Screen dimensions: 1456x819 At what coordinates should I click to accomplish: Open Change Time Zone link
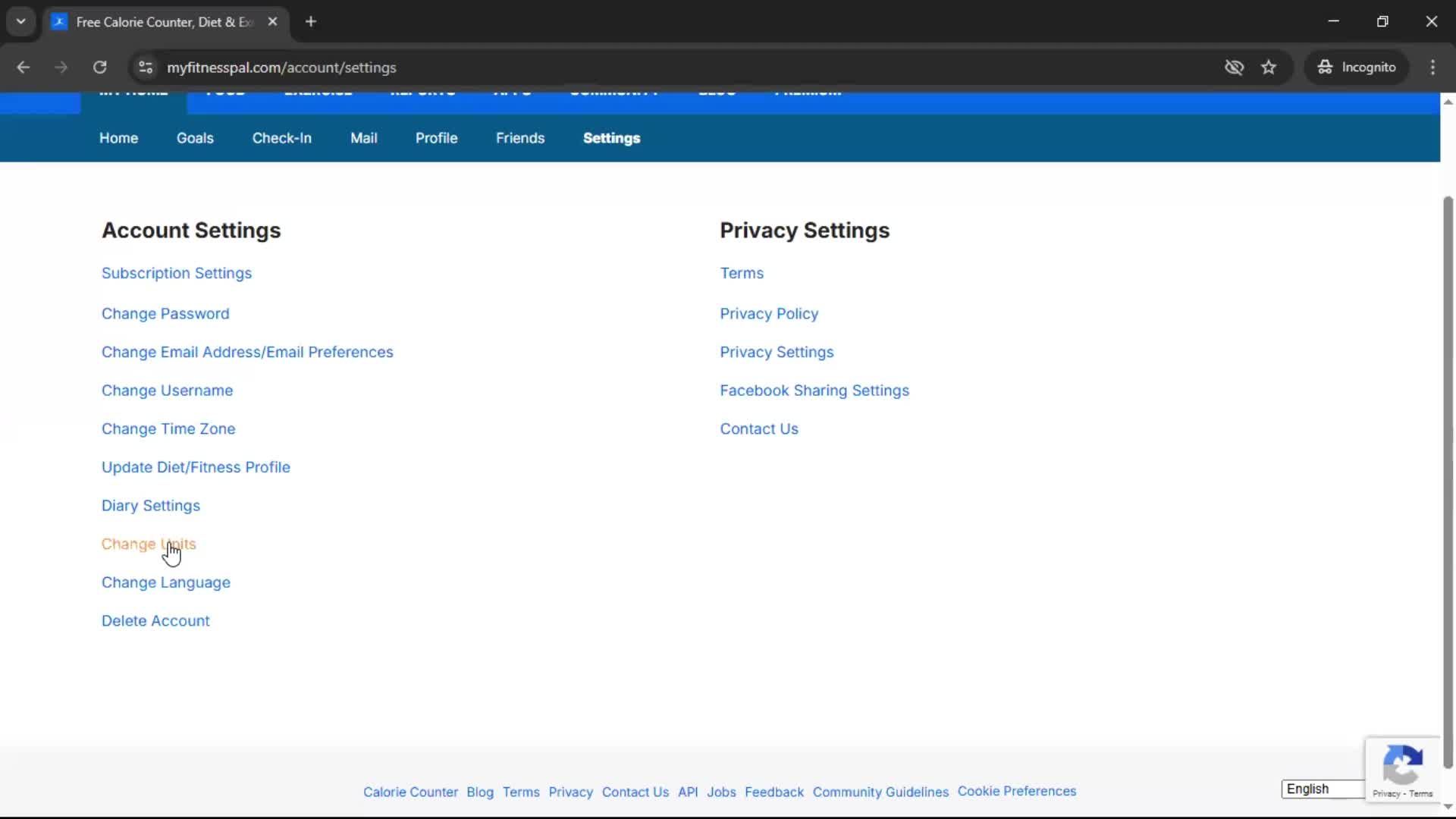coord(168,429)
